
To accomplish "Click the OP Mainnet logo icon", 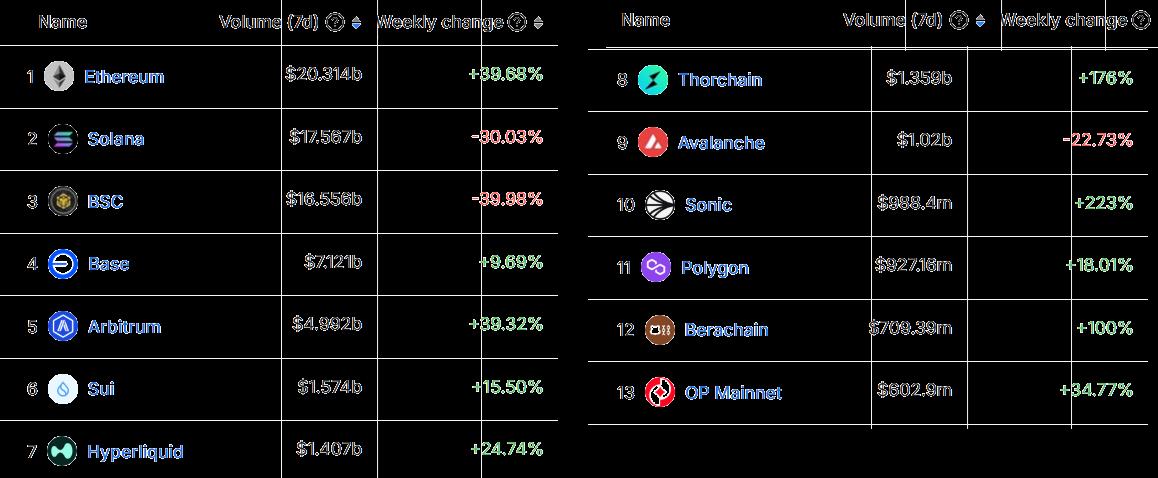I will click(x=659, y=392).
